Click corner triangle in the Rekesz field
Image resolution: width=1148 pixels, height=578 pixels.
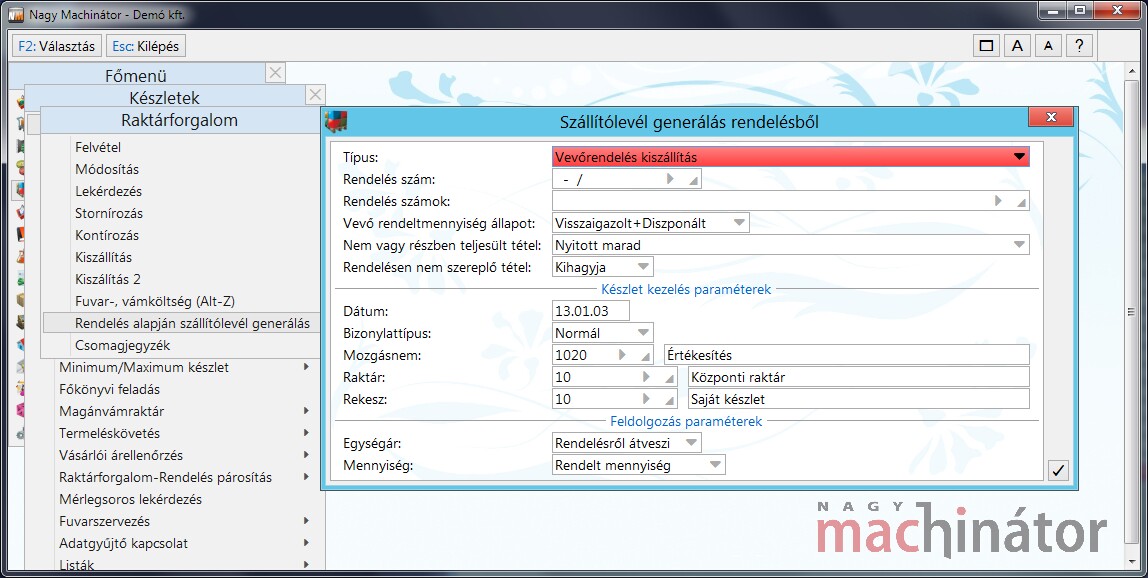(669, 400)
